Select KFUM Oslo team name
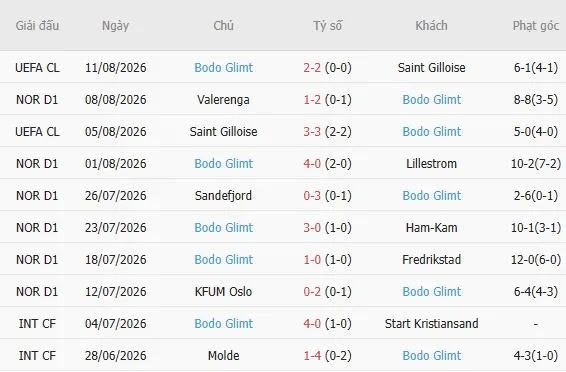 tap(223, 292)
